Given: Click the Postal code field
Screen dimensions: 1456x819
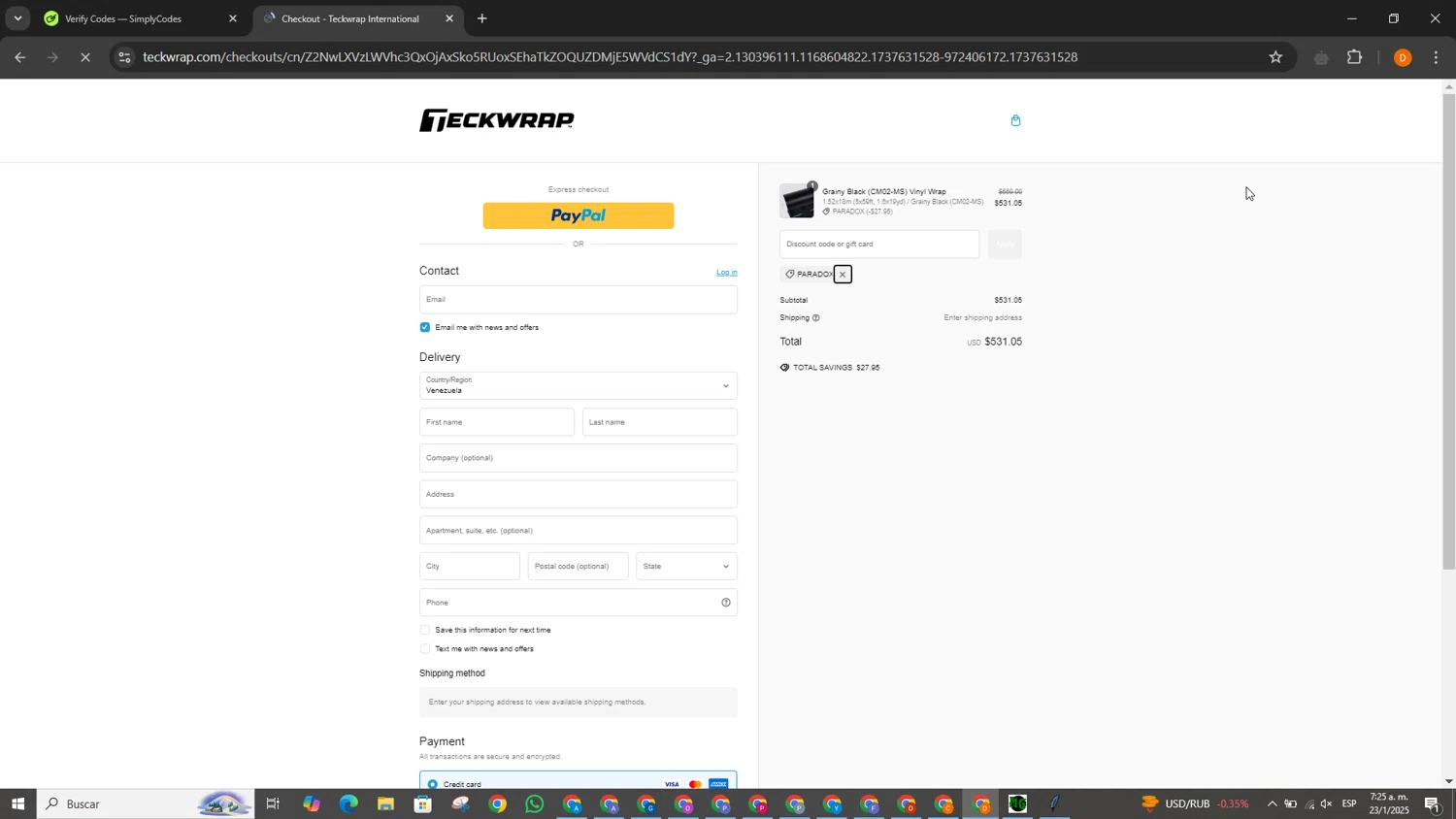Looking at the screenshot, I should point(579,567).
